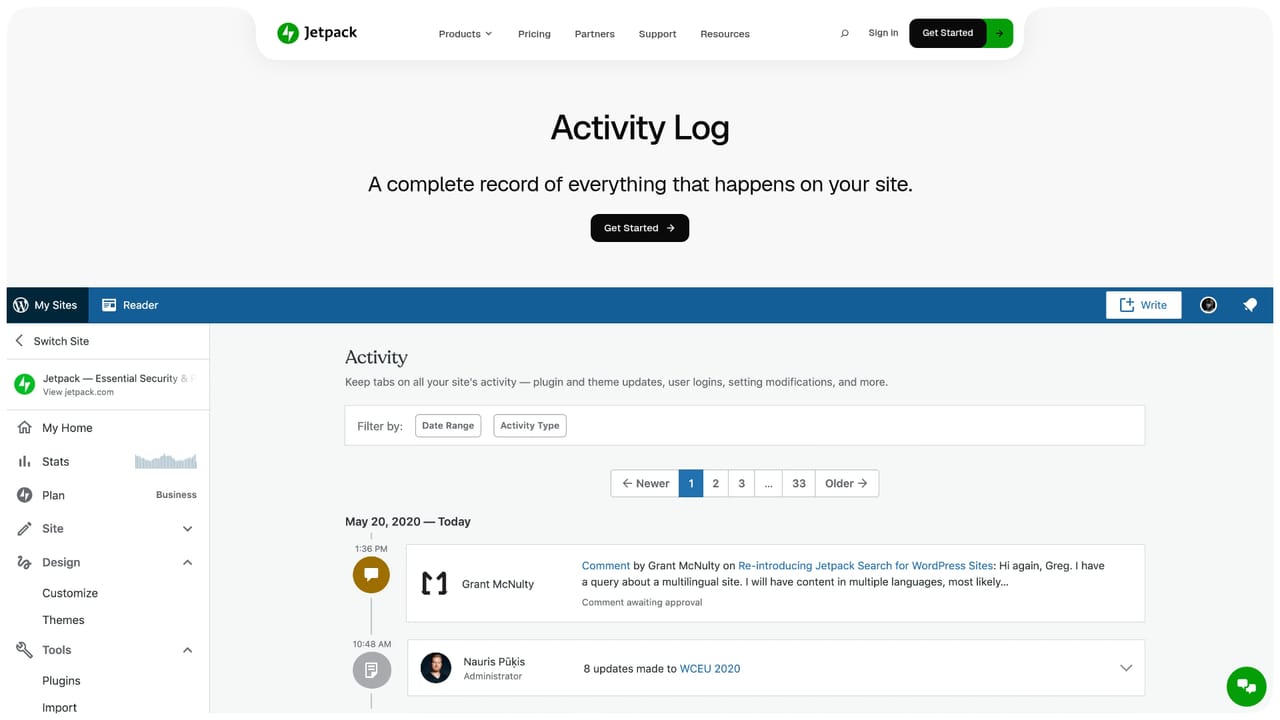The image size is (1280, 720).
Task: Open Stats in sidebar
Action: coord(56,462)
